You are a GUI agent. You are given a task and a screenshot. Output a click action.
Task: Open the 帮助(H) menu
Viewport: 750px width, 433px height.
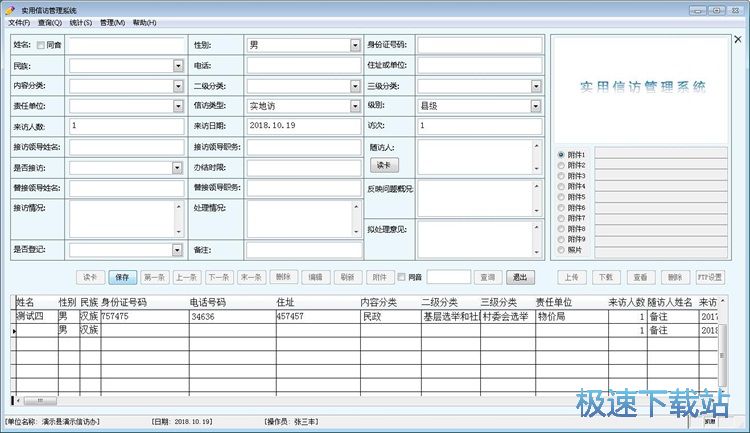pos(144,22)
